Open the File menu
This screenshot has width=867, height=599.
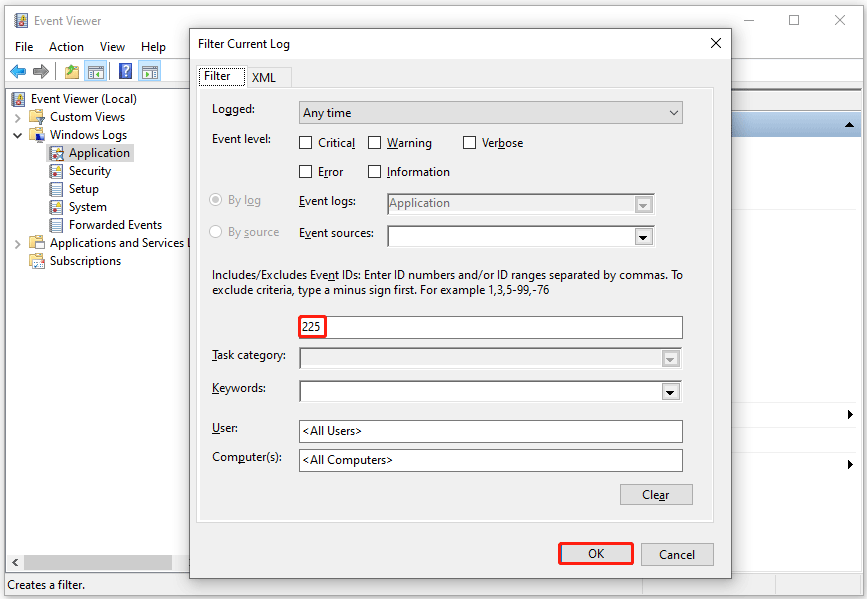pyautogui.click(x=24, y=47)
